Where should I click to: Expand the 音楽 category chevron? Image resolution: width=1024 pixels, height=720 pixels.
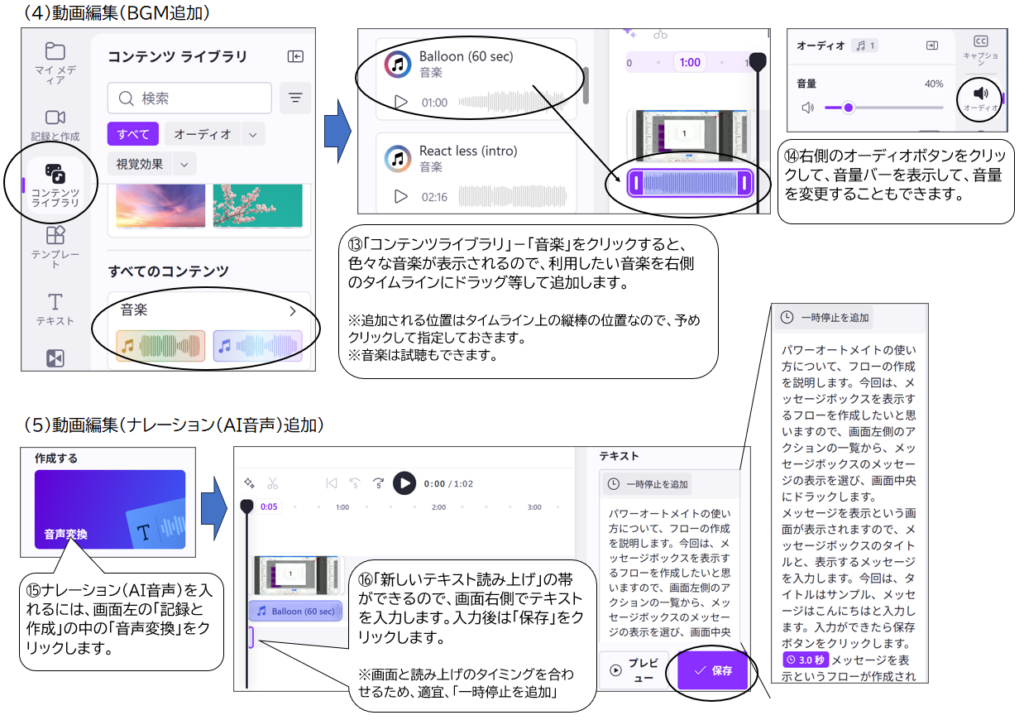[293, 311]
